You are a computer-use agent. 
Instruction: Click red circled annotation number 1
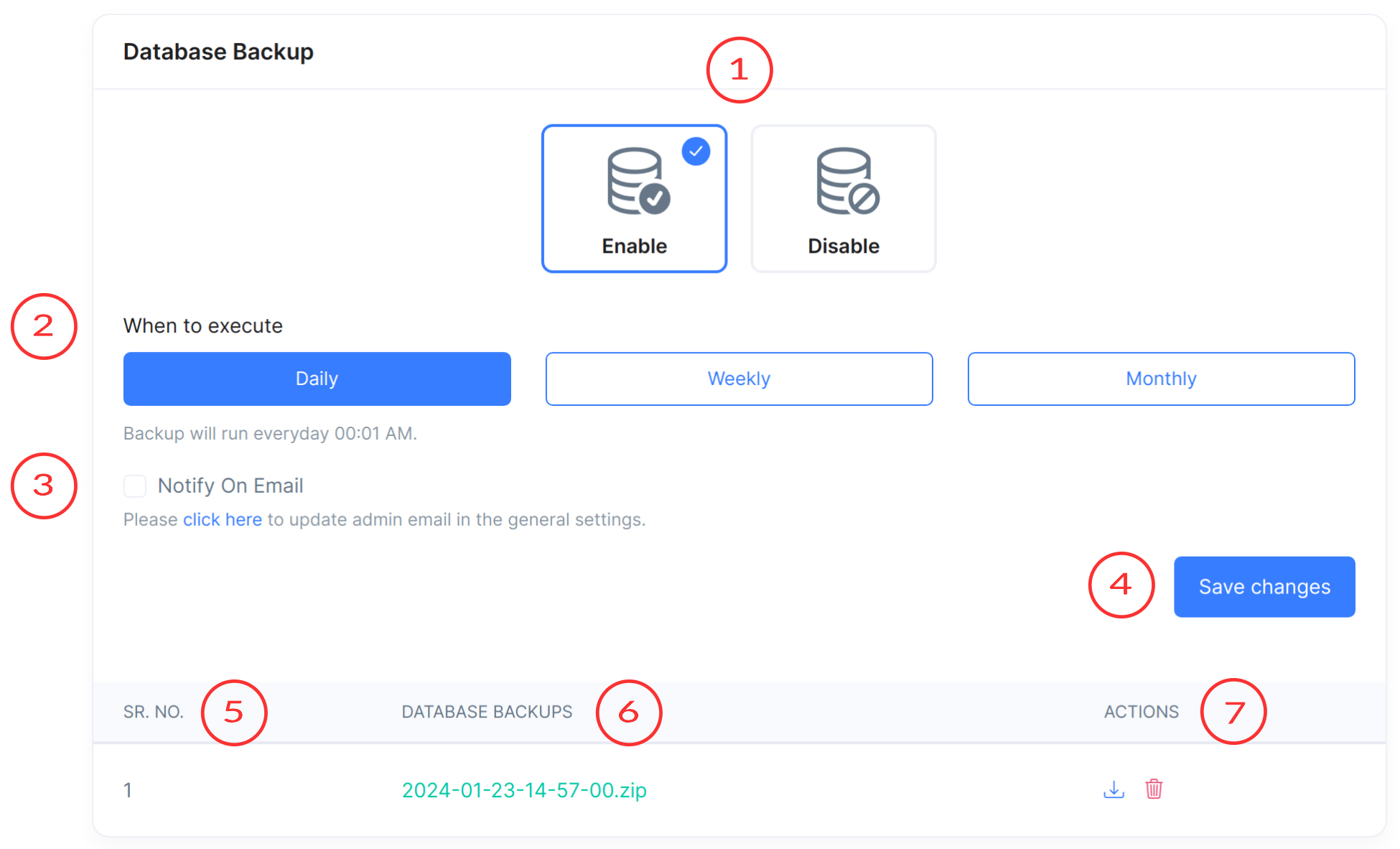(739, 70)
